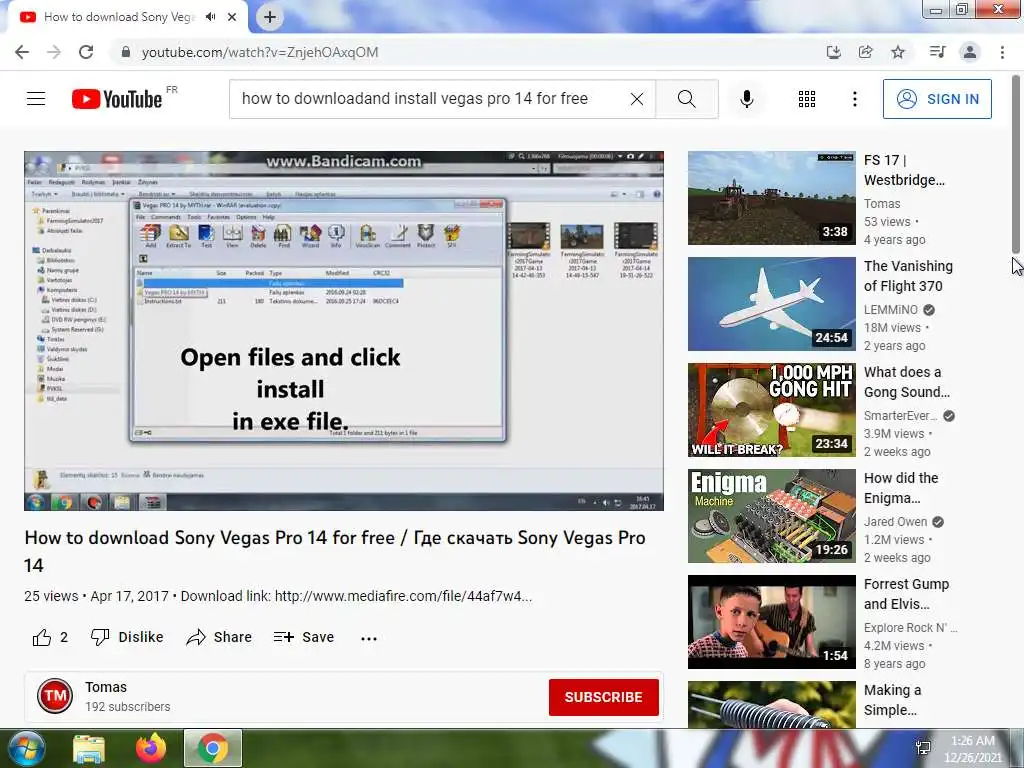Open the Making a Simple video thumbnail
Image resolution: width=1024 pixels, height=768 pixels.
point(772,704)
